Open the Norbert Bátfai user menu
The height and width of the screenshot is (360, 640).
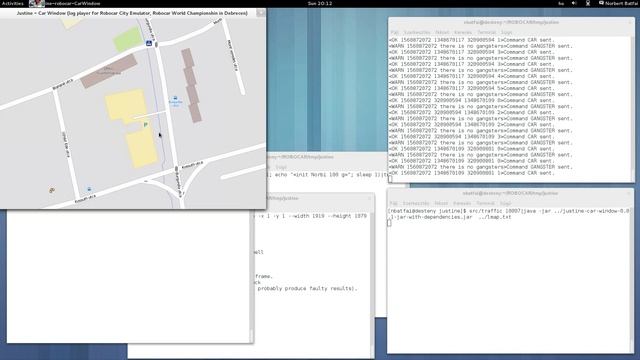point(618,3)
